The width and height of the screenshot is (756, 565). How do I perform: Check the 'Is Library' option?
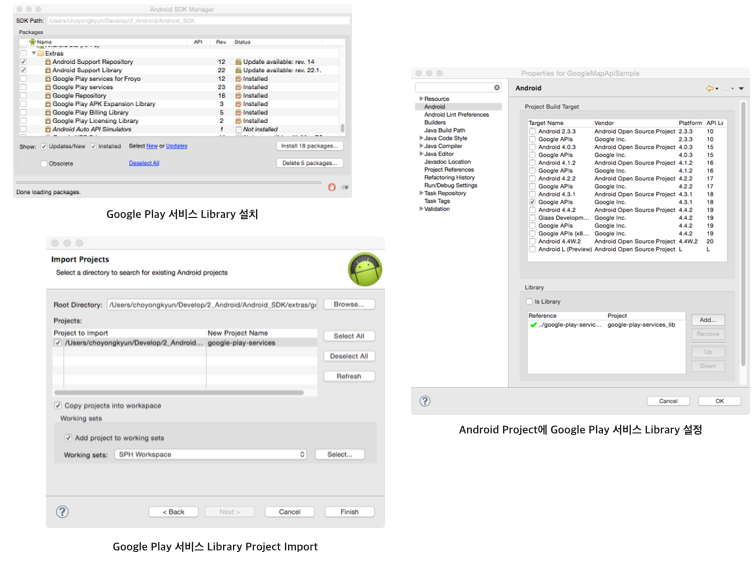coord(530,301)
